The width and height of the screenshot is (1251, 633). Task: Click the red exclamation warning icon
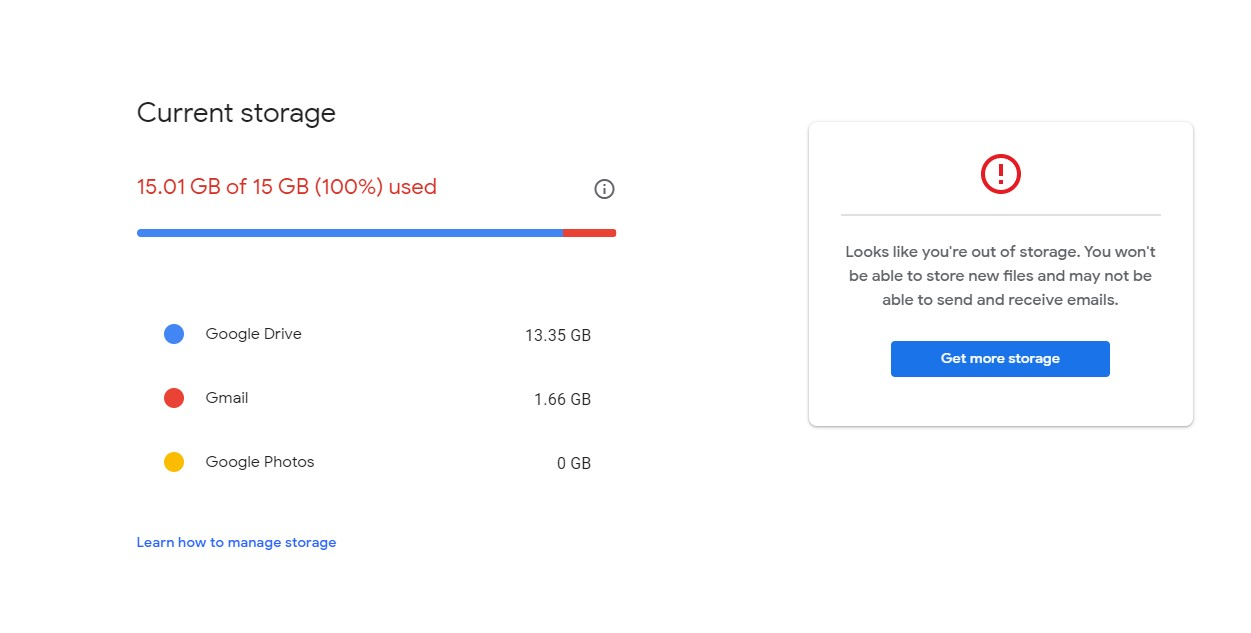pos(1000,172)
